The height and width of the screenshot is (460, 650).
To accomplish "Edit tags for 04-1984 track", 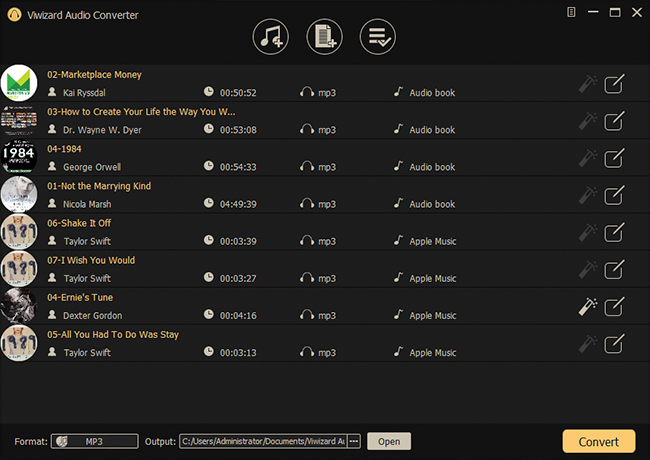I will pos(615,158).
